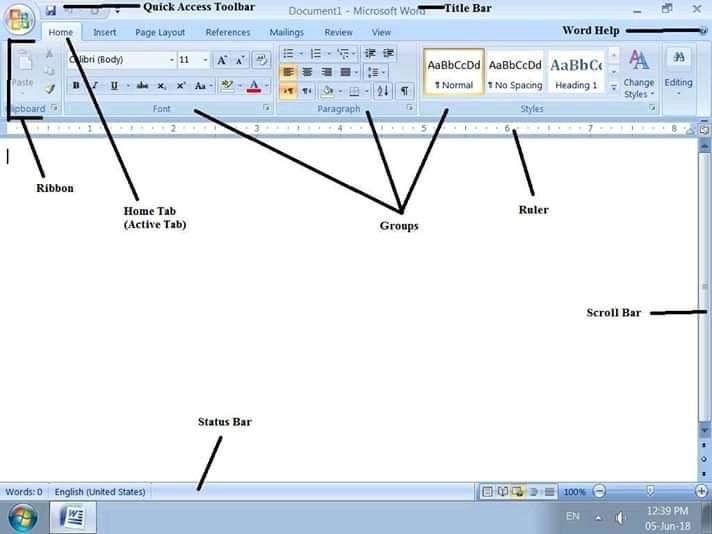Toggle Right-to-Left text direction
This screenshot has width=712, height=534.
tap(307, 91)
